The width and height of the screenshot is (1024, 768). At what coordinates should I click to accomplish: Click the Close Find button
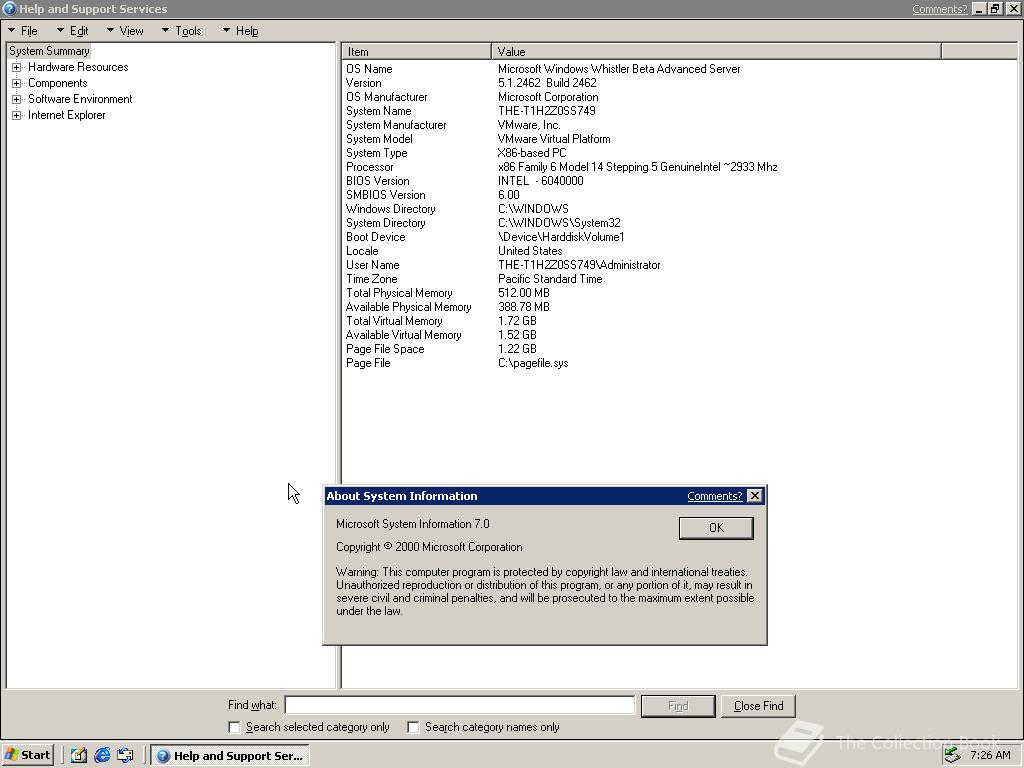(x=758, y=706)
